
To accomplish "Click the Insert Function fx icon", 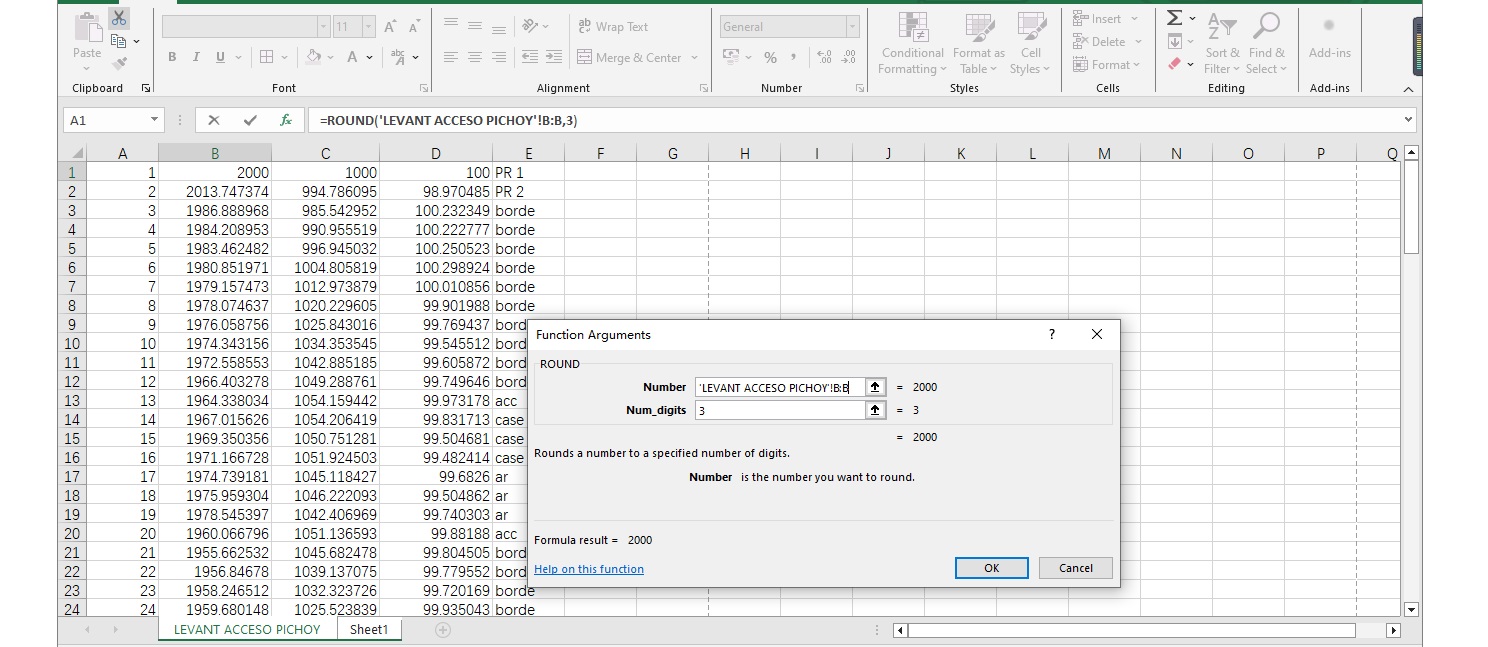I will 286,120.
